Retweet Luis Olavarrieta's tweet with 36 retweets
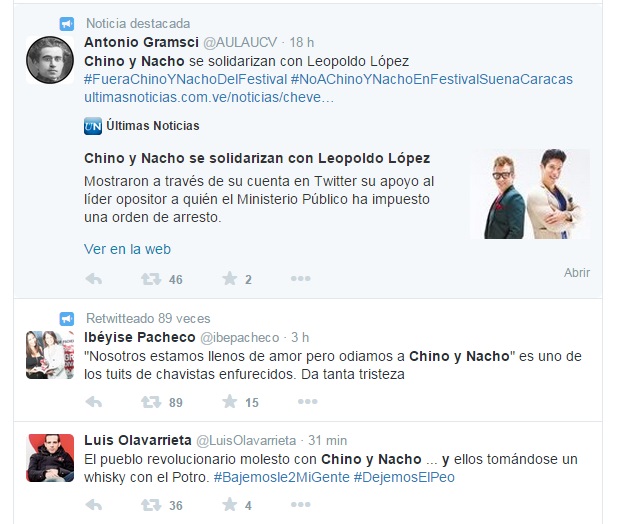 pos(151,505)
